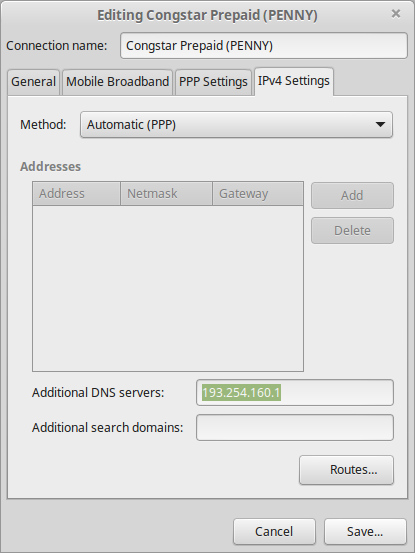
Task: Click the Add address button
Action: [352, 195]
